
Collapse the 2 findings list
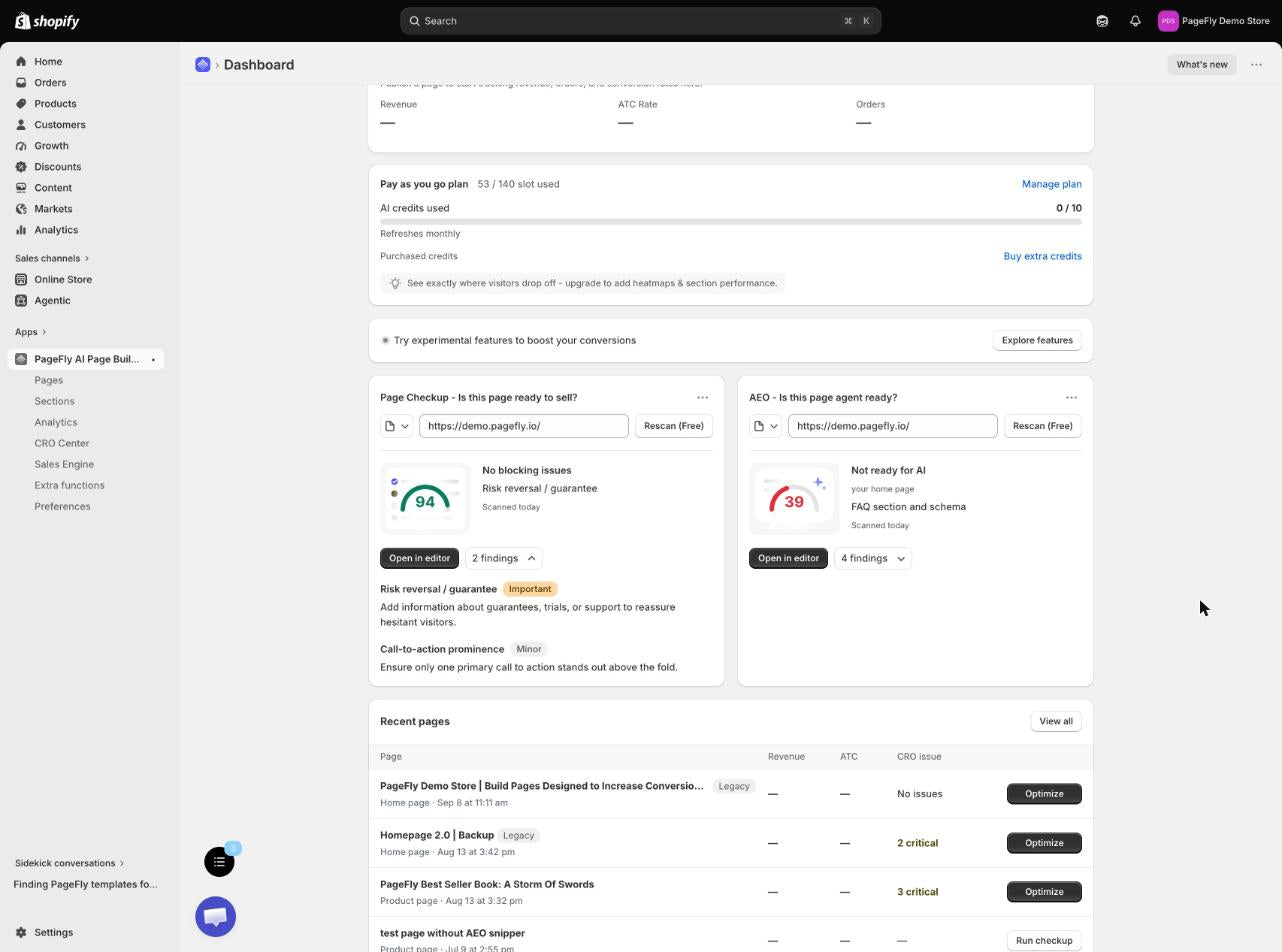coord(503,558)
